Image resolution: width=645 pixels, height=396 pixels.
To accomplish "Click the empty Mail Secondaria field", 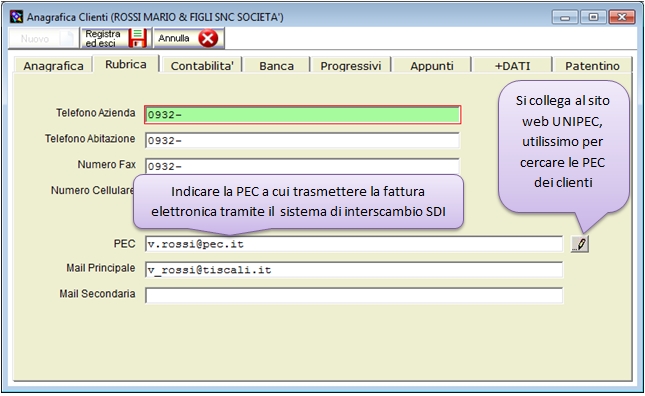I will click(354, 296).
